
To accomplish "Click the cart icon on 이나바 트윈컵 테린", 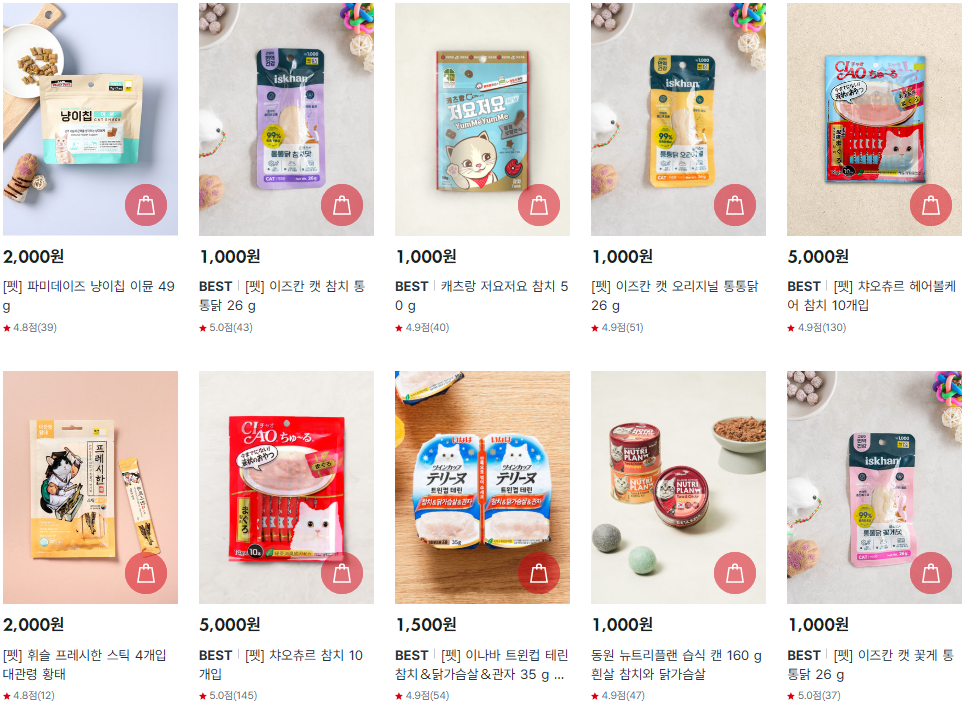I will click(x=539, y=573).
